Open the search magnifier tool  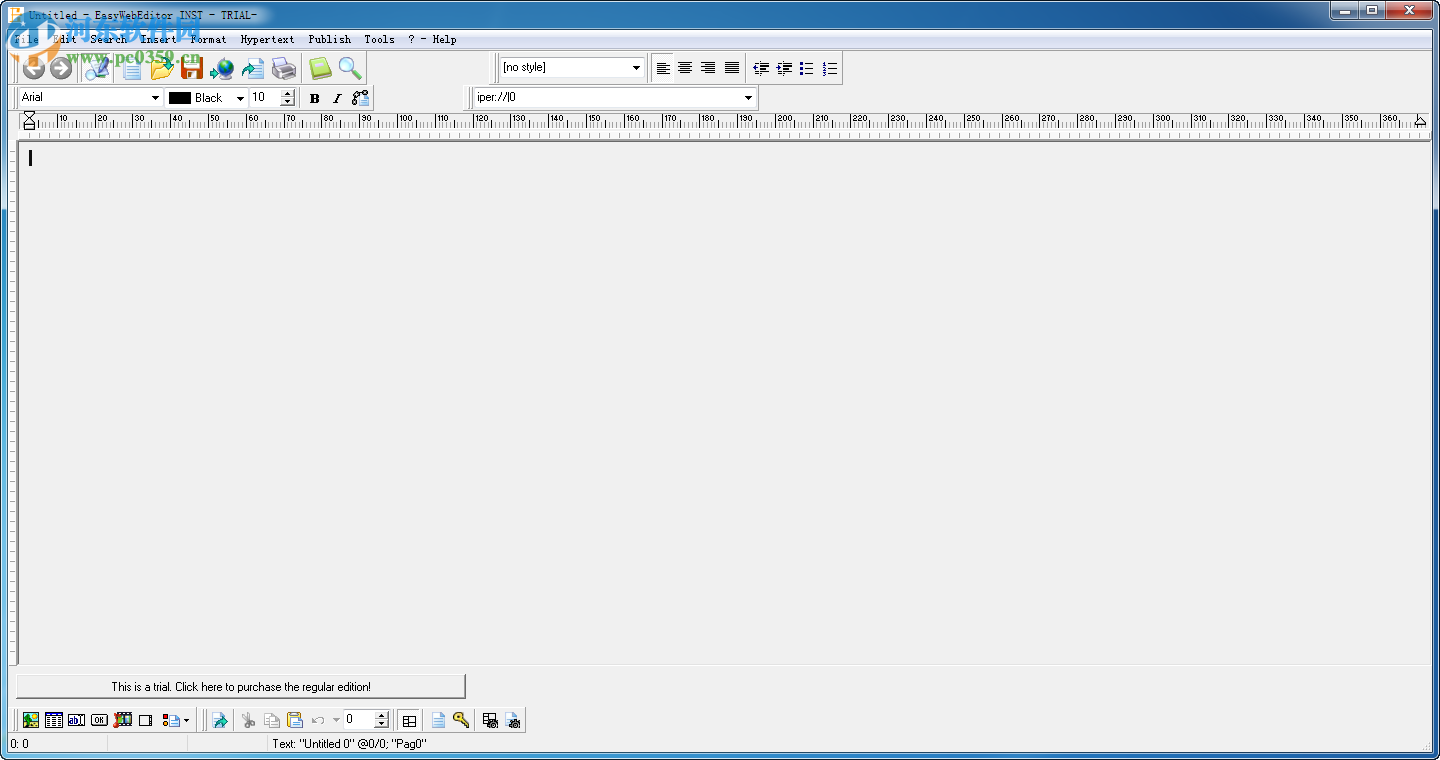tap(350, 68)
